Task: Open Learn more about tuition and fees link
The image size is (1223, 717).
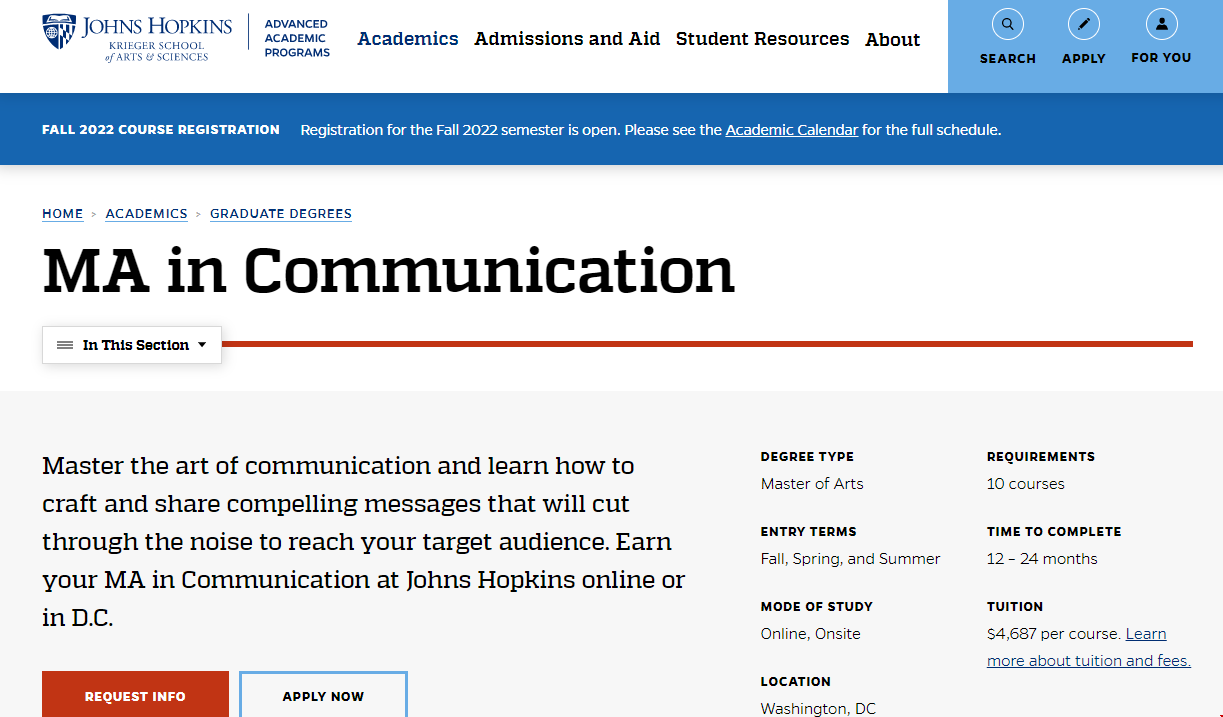Action: tap(1089, 647)
